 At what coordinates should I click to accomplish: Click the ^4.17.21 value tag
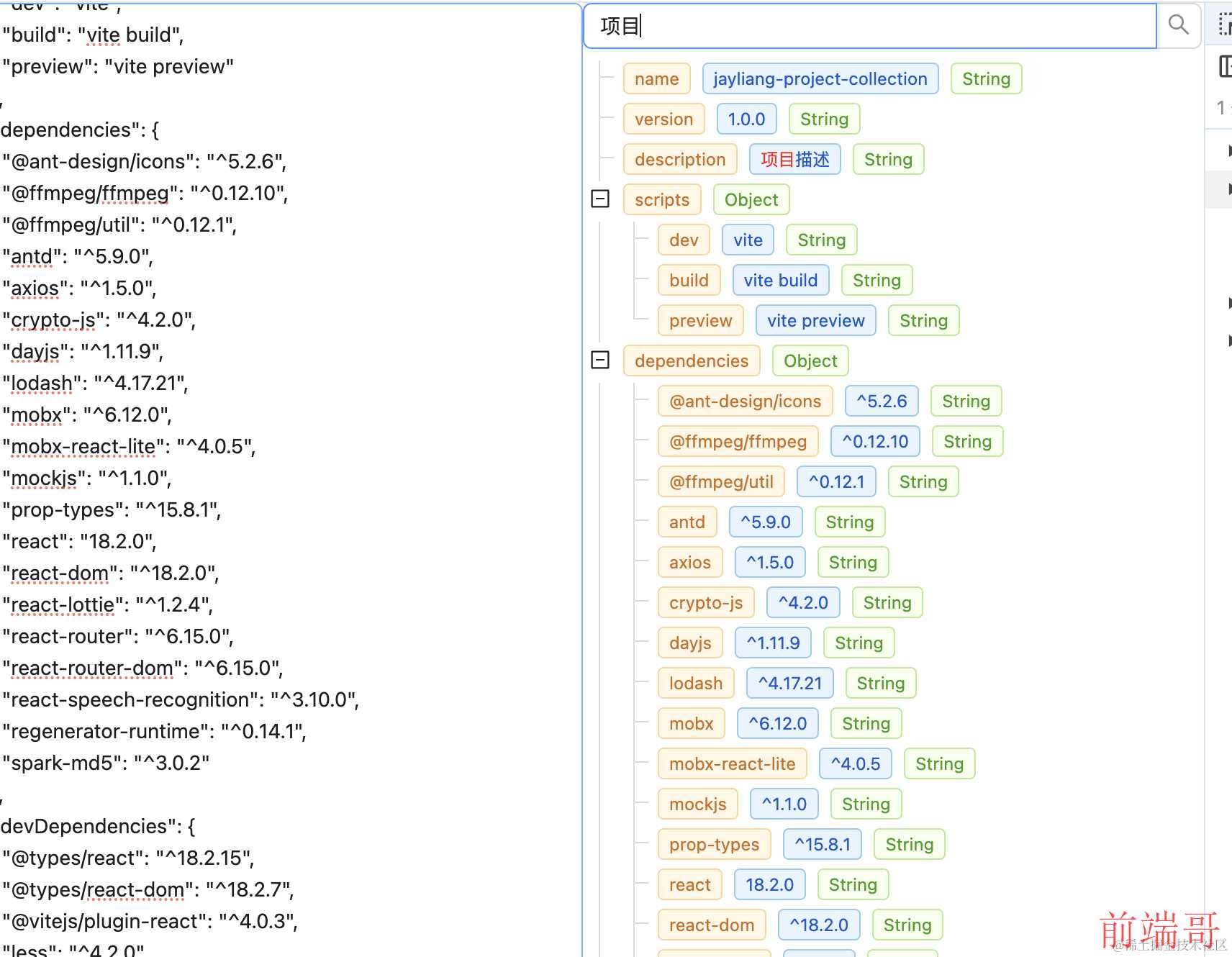[x=790, y=683]
